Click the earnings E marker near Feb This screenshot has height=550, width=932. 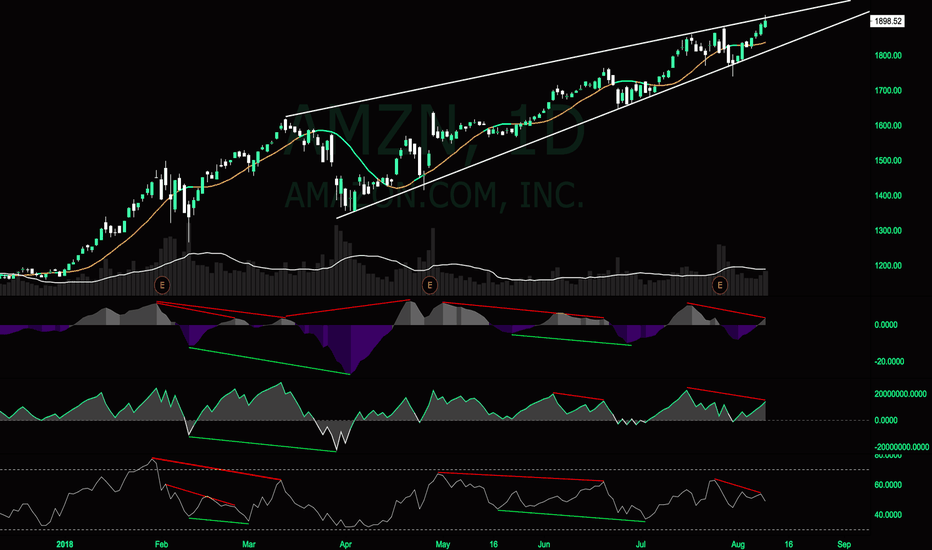pos(162,285)
